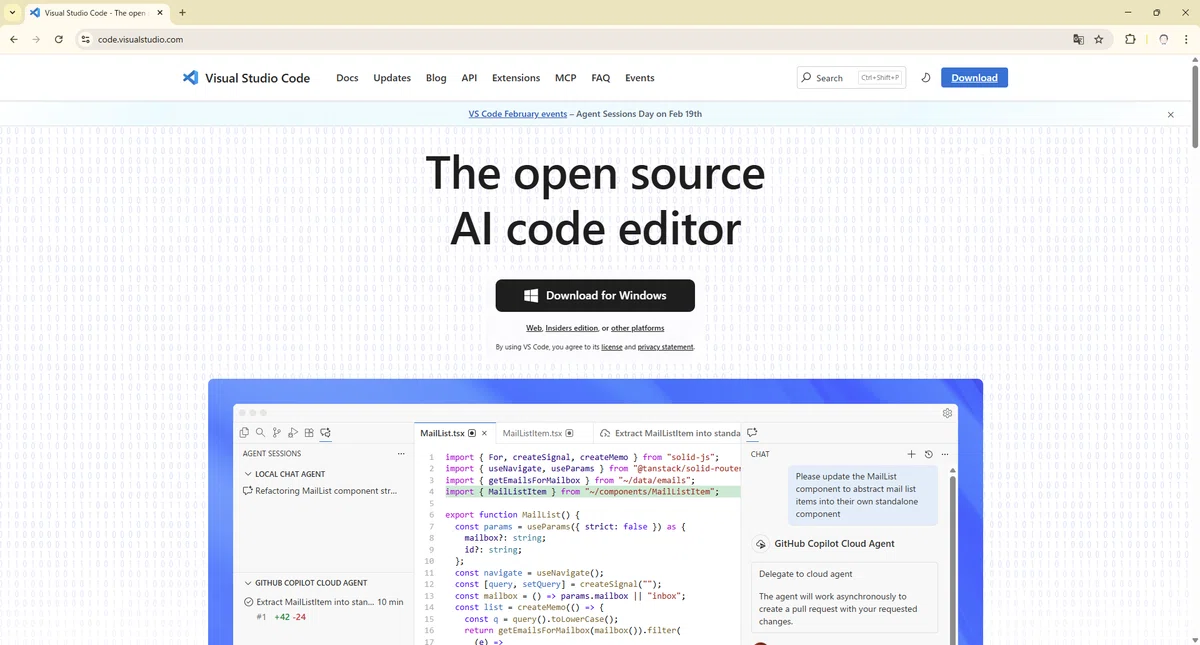Viewport: 1200px width, 645px height.
Task: Click the Search magnifier icon in editor sidebar
Action: (260, 433)
